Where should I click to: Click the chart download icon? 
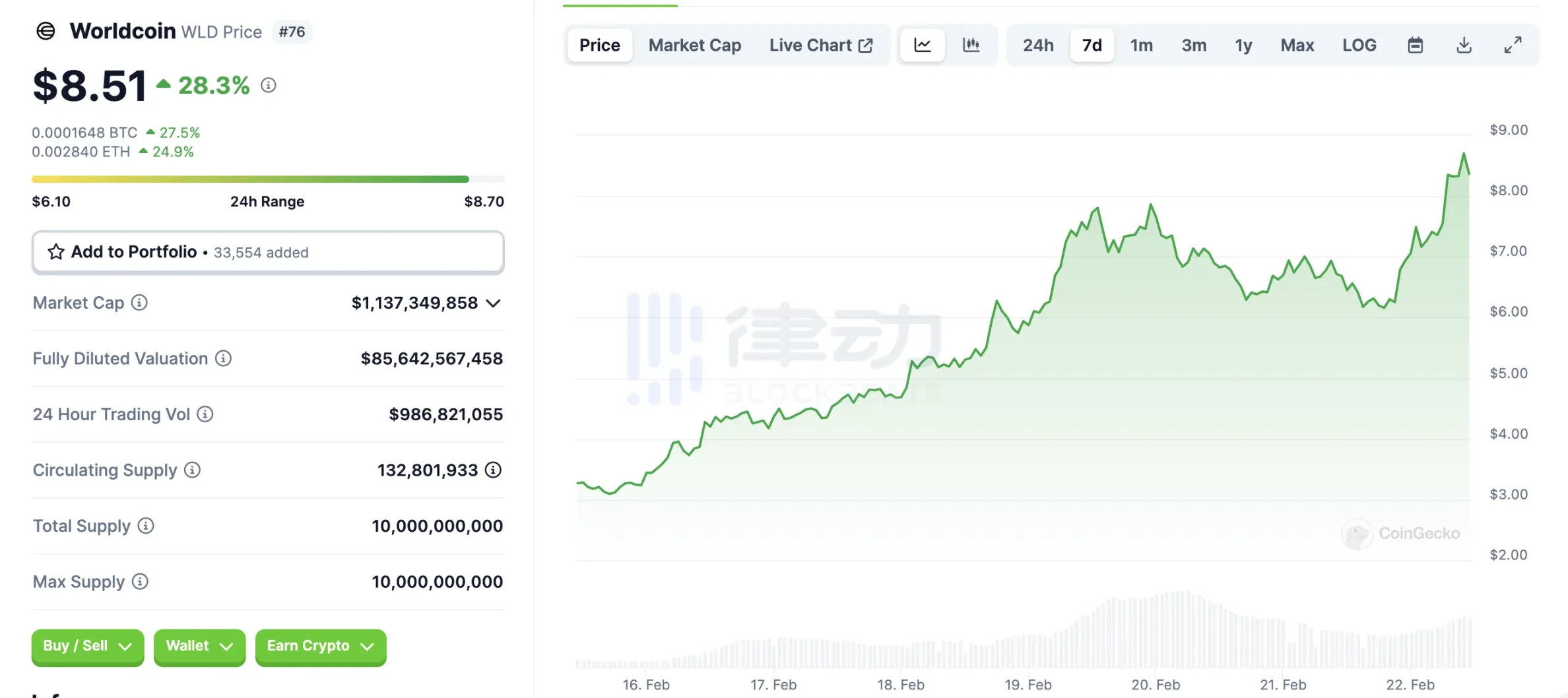[x=1464, y=45]
